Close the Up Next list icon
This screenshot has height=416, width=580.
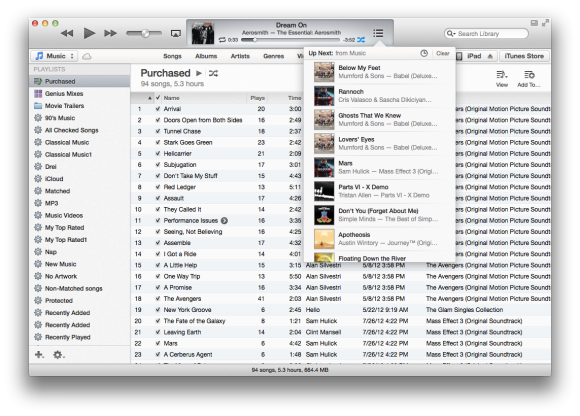click(x=378, y=33)
